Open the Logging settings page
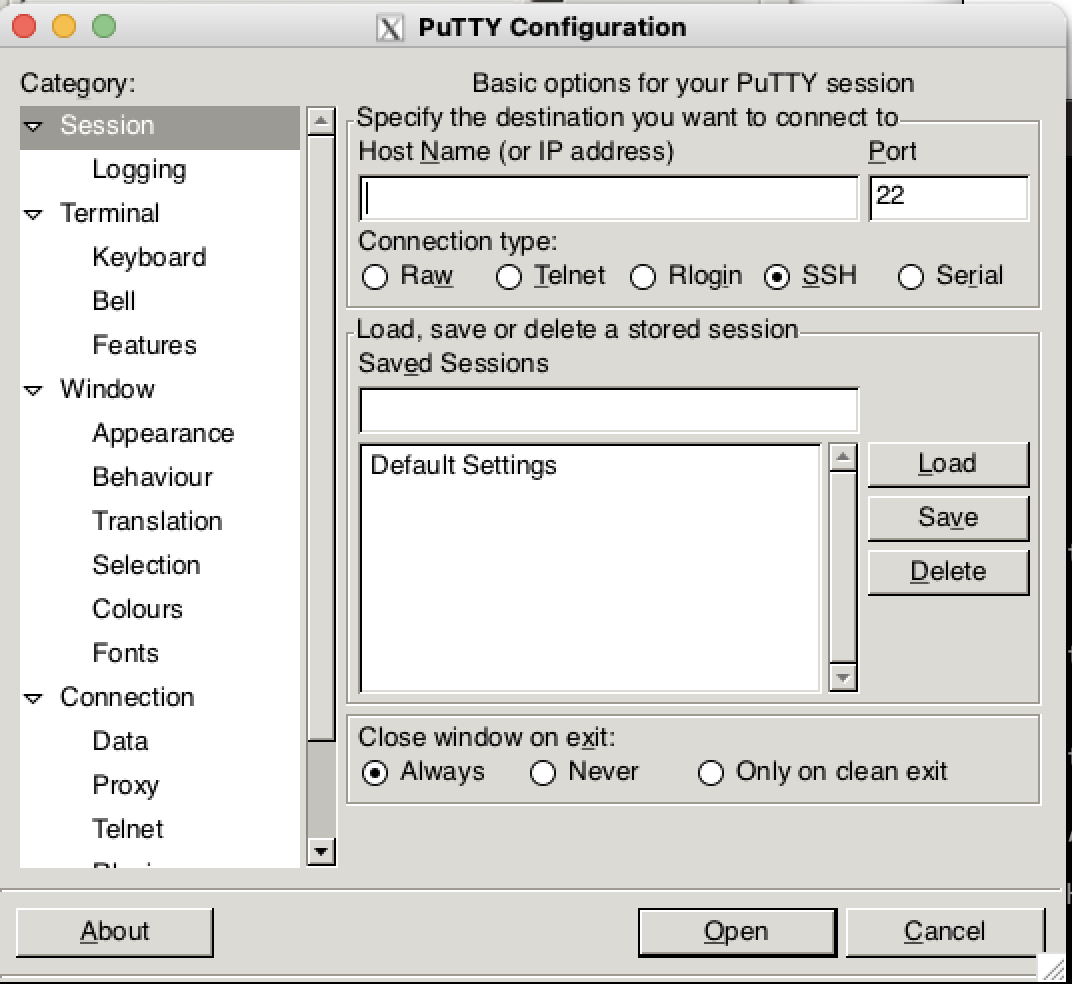This screenshot has height=984, width=1072. tap(139, 169)
